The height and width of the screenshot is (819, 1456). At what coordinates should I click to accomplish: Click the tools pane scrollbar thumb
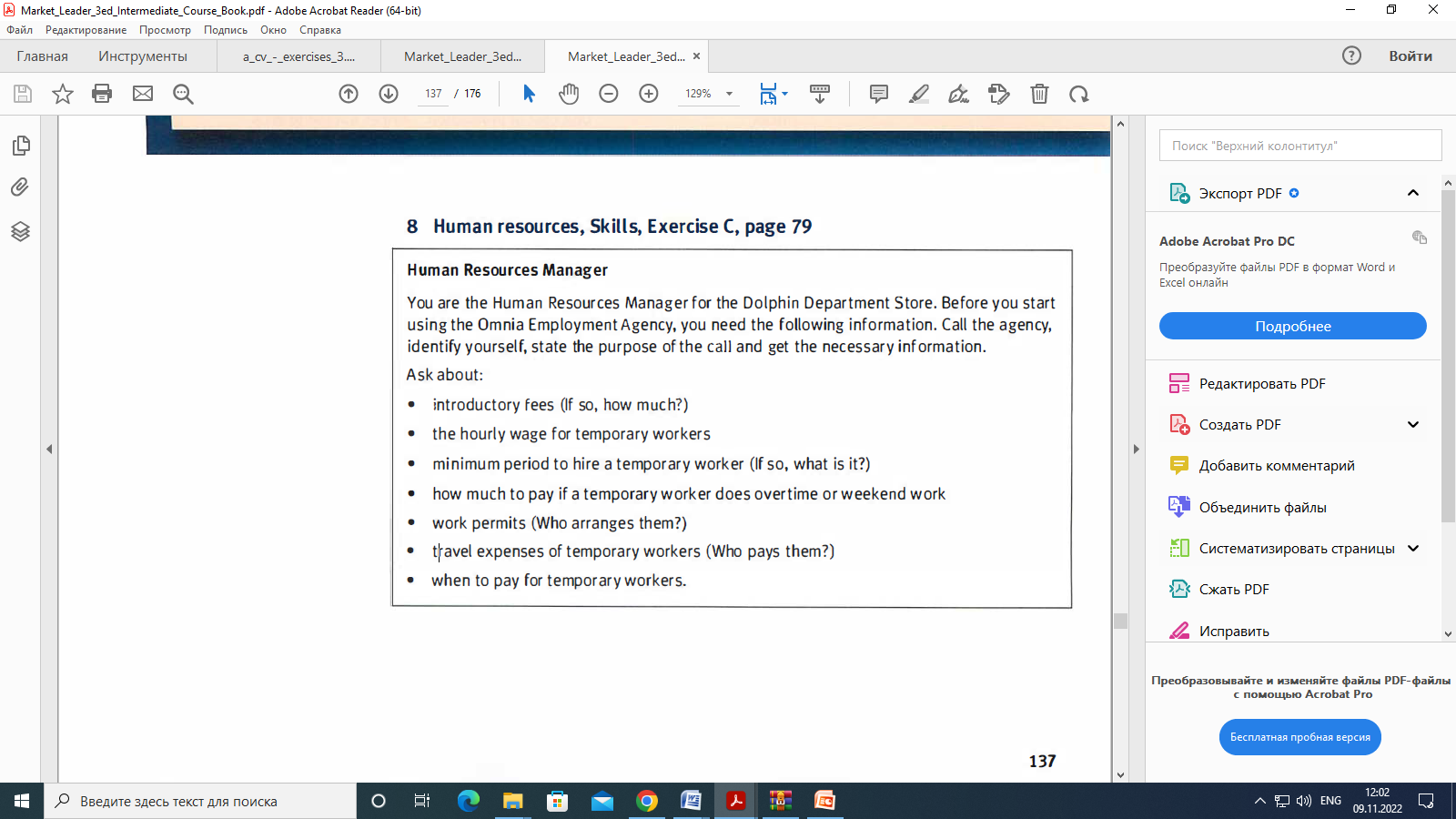(x=1448, y=355)
